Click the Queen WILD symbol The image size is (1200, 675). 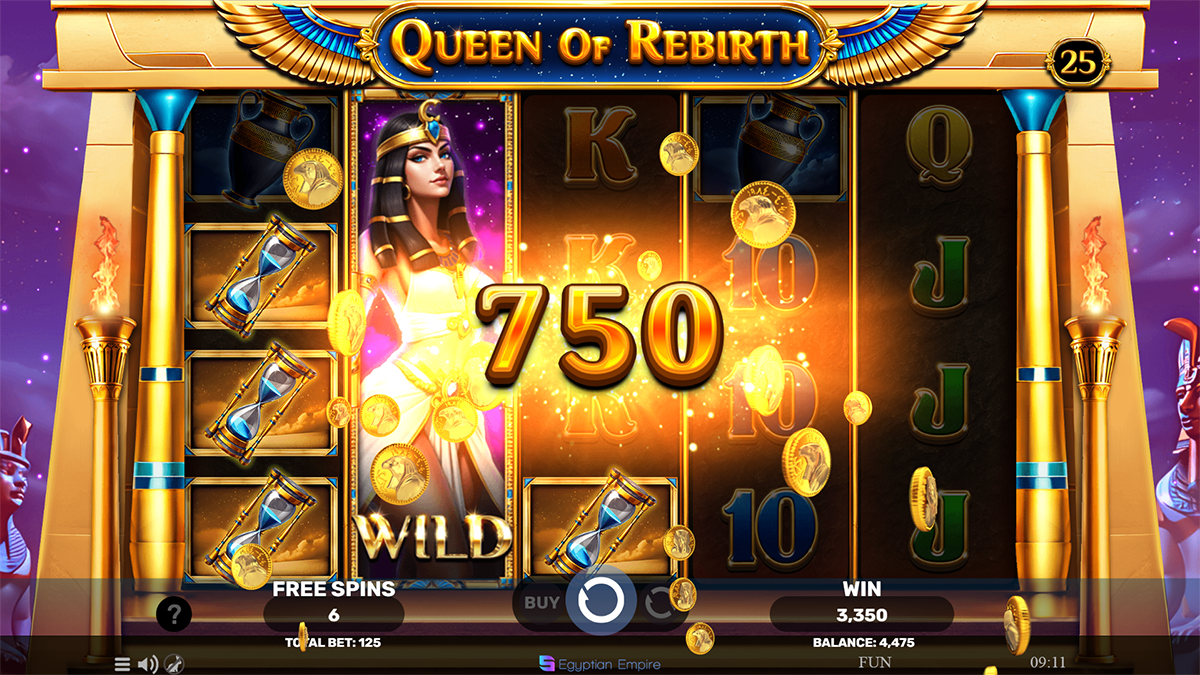coord(431,339)
